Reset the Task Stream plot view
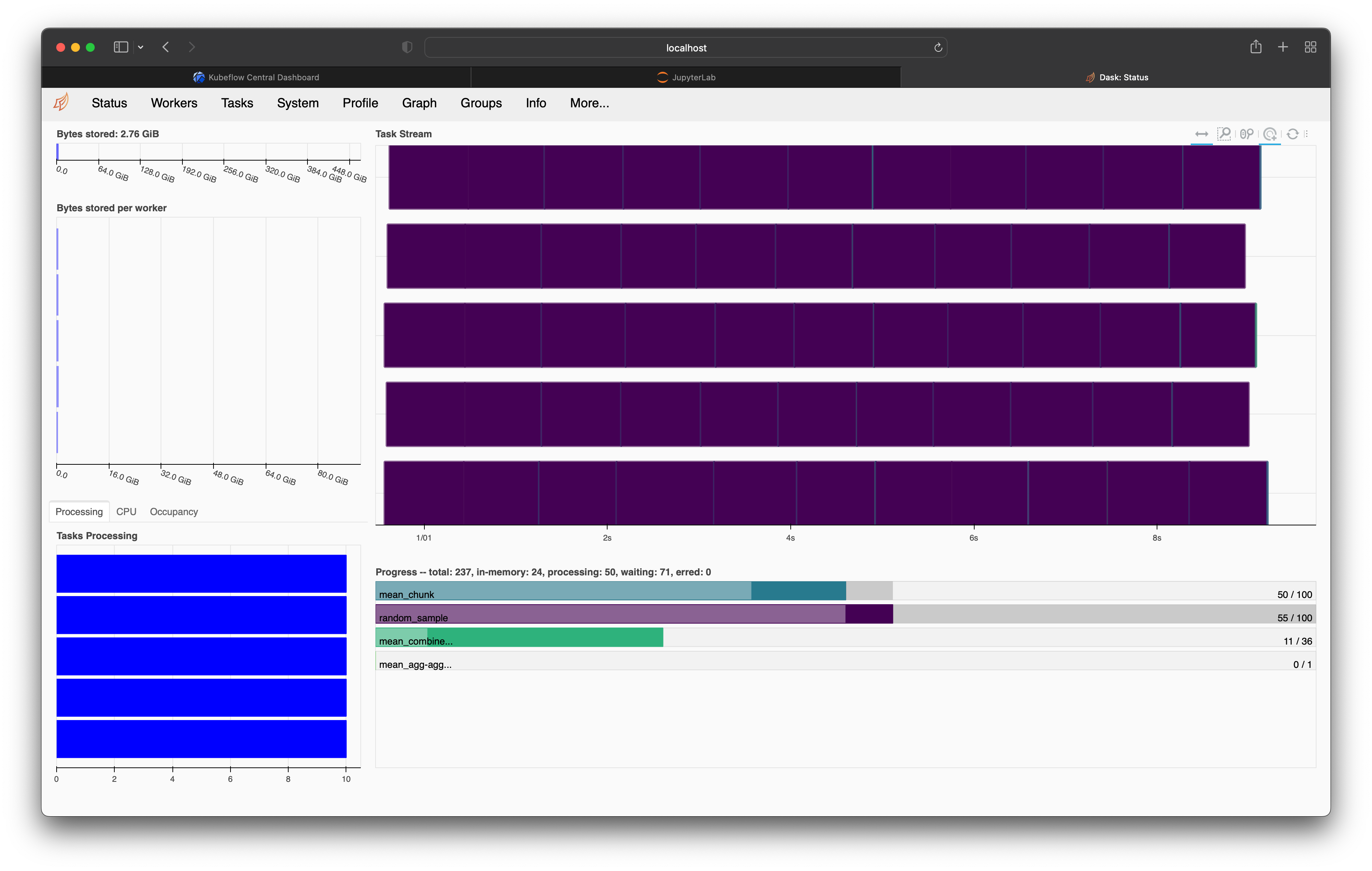This screenshot has width=1372, height=871. click(1293, 134)
